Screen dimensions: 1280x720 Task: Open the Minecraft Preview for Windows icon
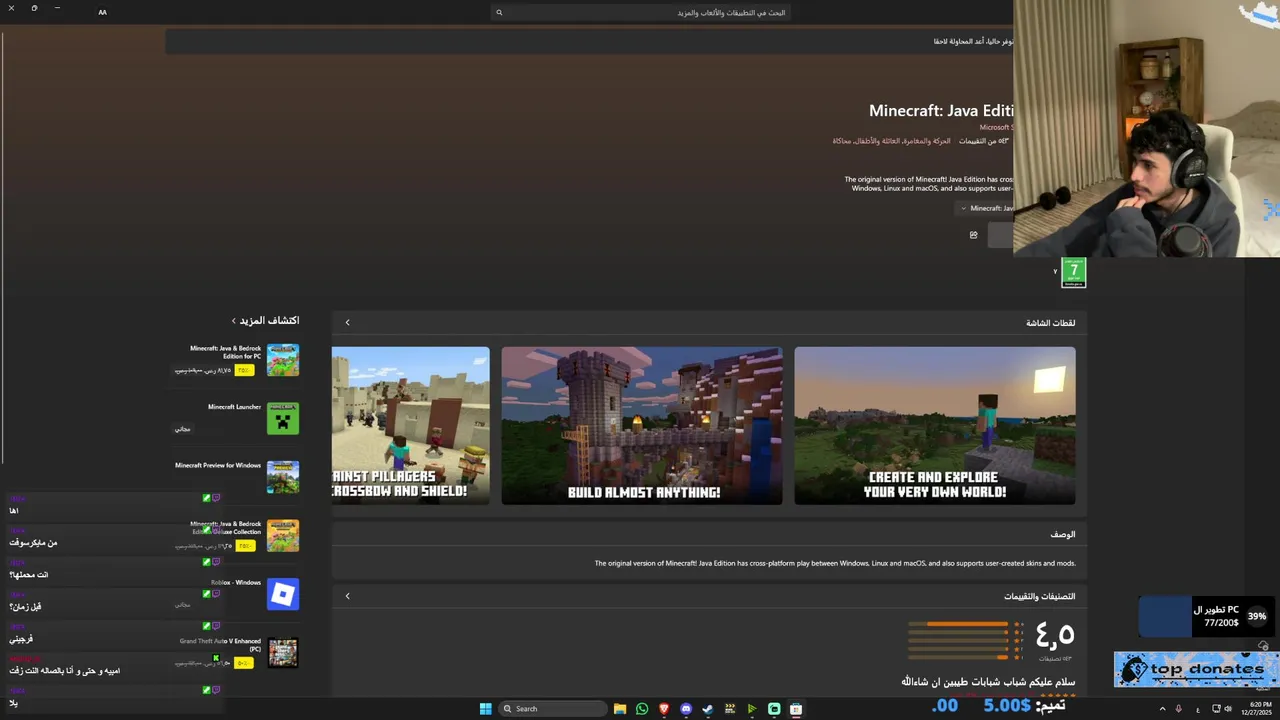[283, 477]
